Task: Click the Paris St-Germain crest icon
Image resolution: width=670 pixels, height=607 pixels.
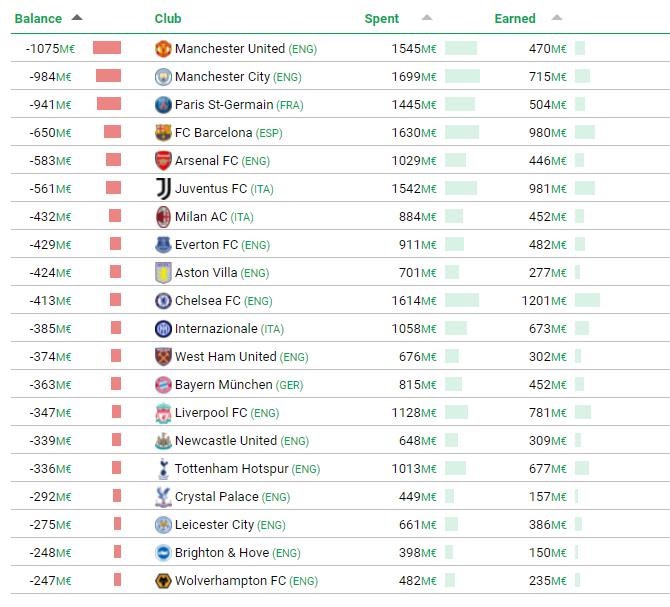Action: click(x=164, y=105)
